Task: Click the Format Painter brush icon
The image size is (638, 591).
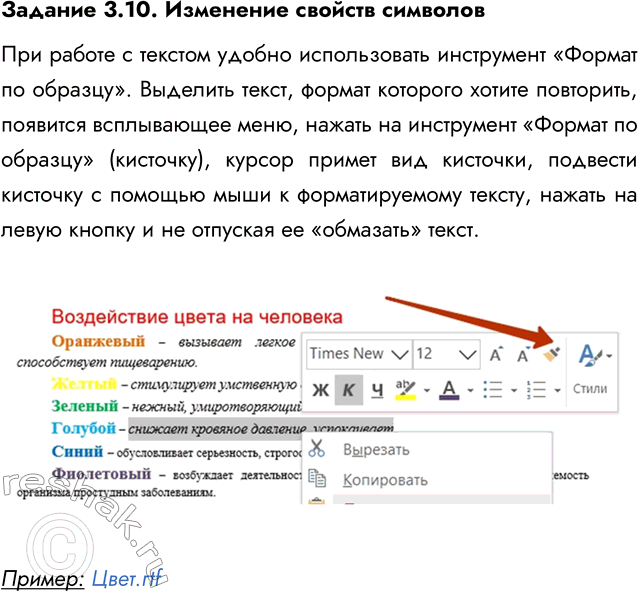Action: coord(551,353)
